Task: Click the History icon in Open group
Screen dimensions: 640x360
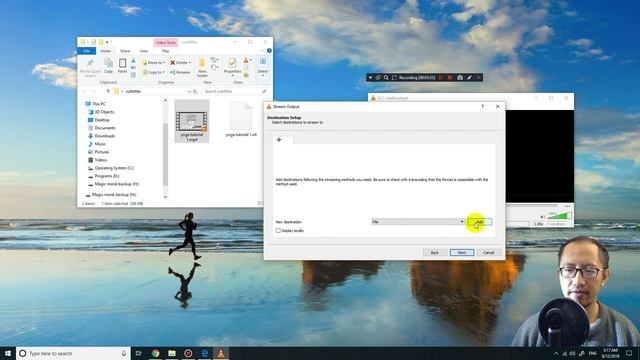Action: click(246, 75)
